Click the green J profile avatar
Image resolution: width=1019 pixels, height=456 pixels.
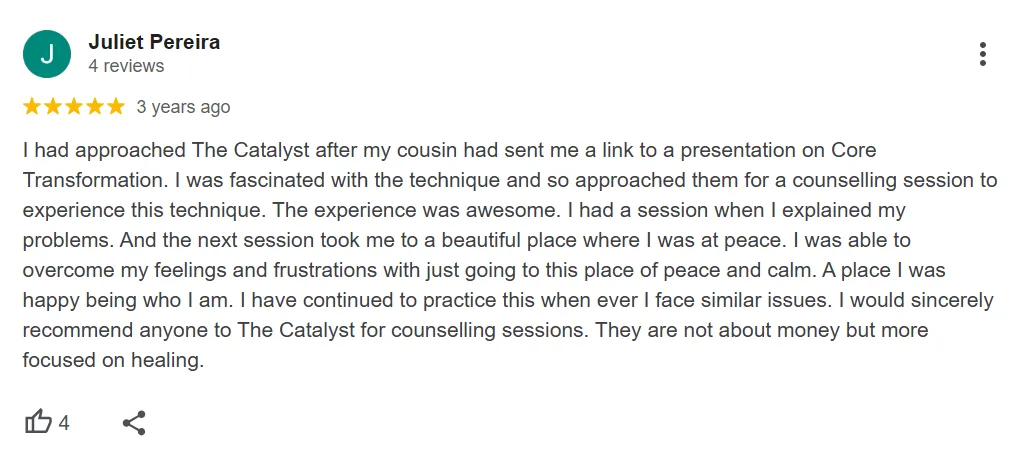(47, 54)
